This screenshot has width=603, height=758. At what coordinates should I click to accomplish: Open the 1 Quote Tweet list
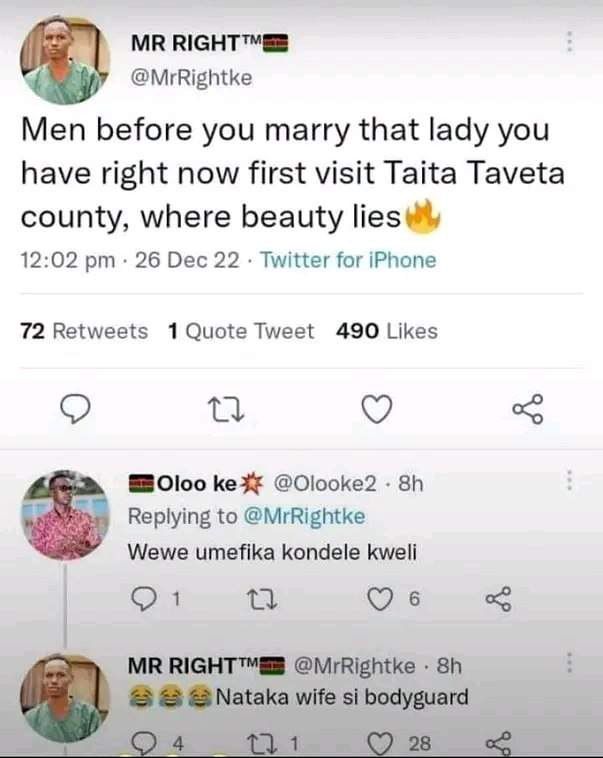pos(241,332)
